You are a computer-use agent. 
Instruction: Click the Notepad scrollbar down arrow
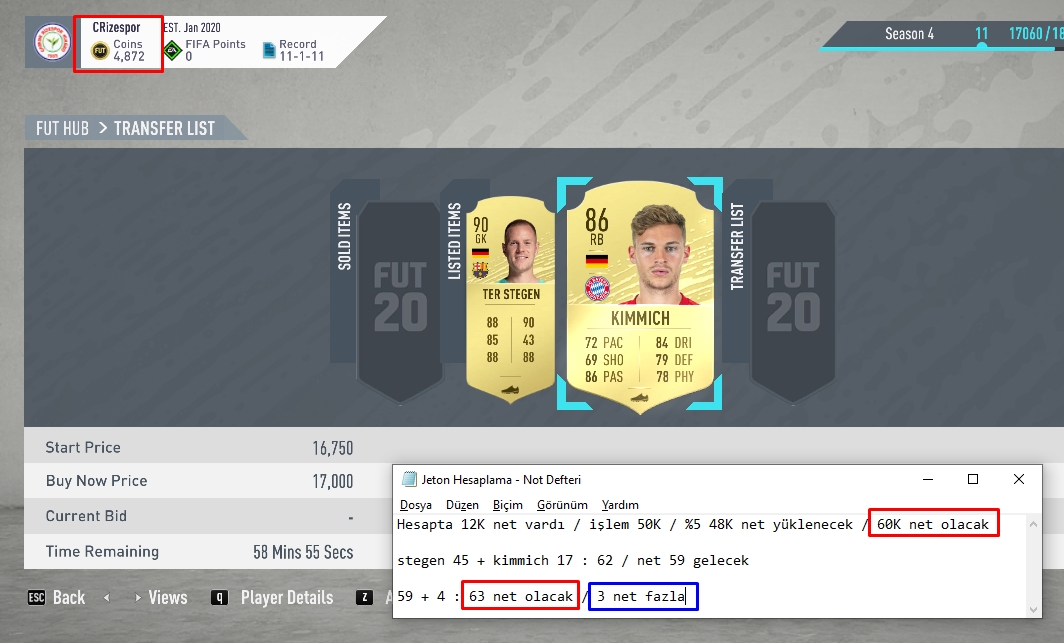(x=1033, y=609)
